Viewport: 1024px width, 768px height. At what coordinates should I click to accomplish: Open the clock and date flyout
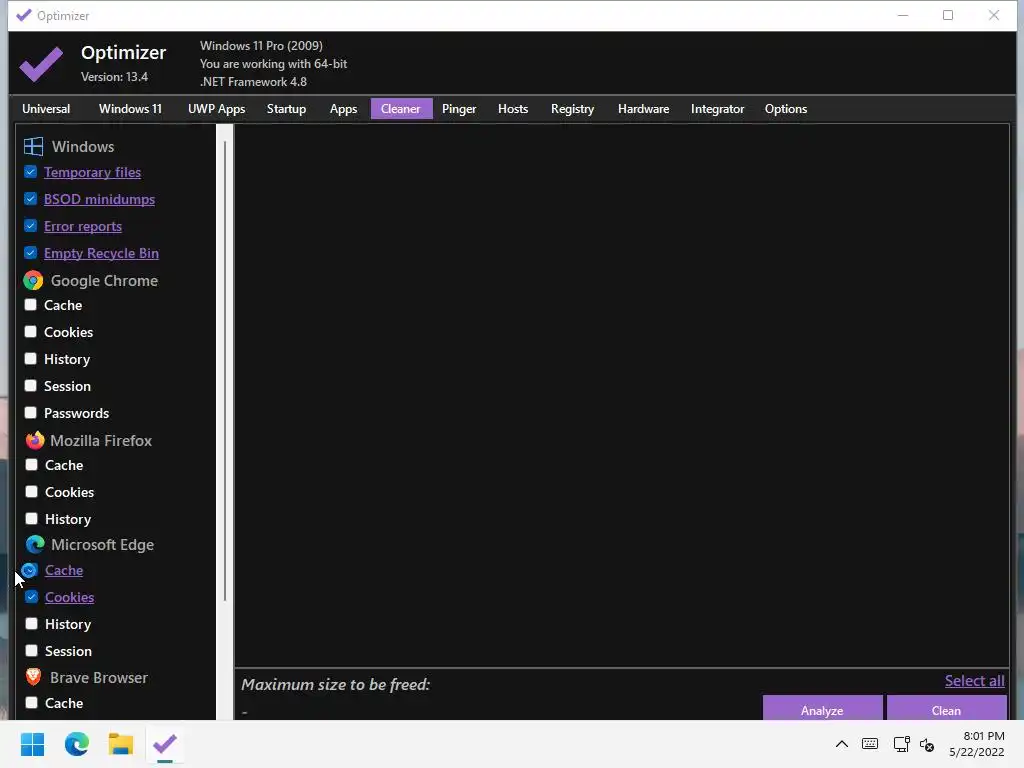click(977, 744)
